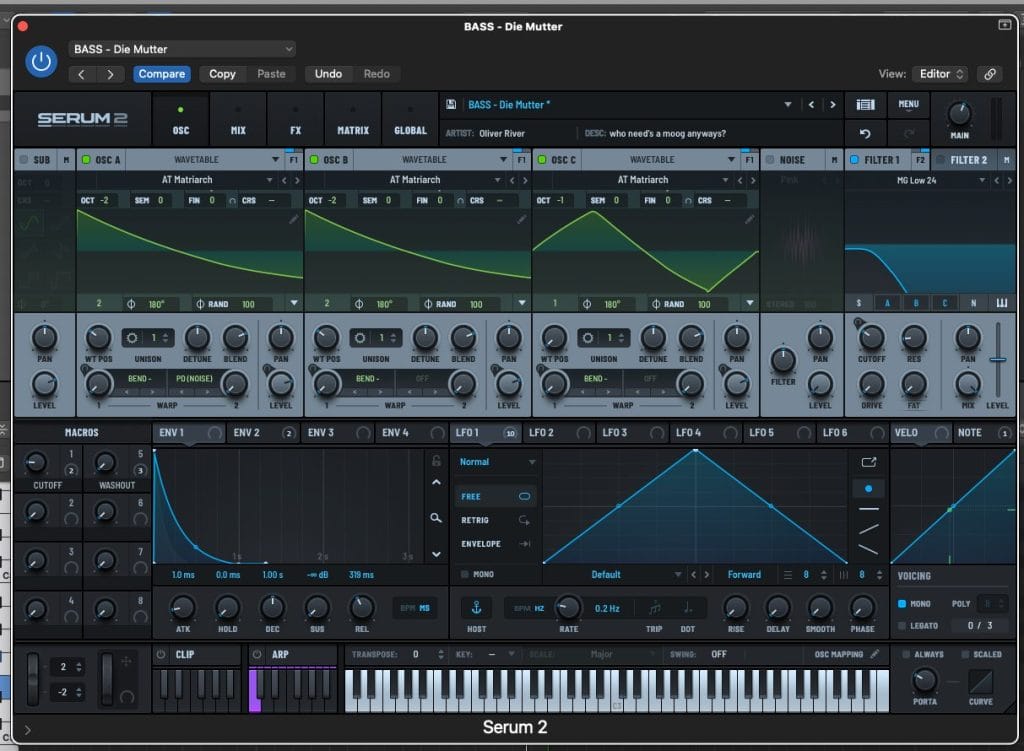Click the save preset floppy icon
The image size is (1024, 751).
(451, 104)
